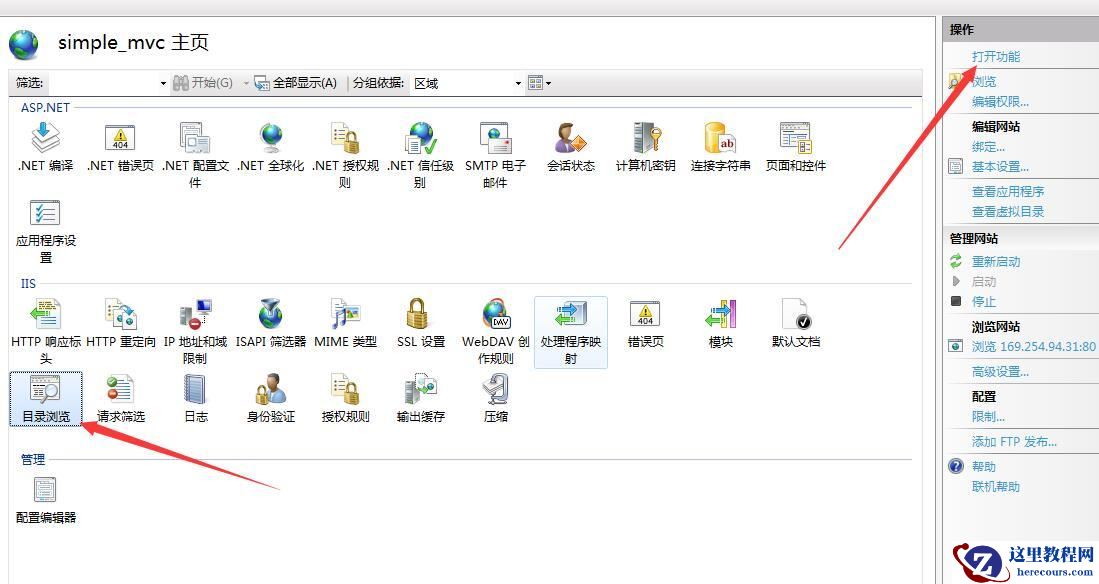Open the IIS 授权规则 icon

pos(345,389)
